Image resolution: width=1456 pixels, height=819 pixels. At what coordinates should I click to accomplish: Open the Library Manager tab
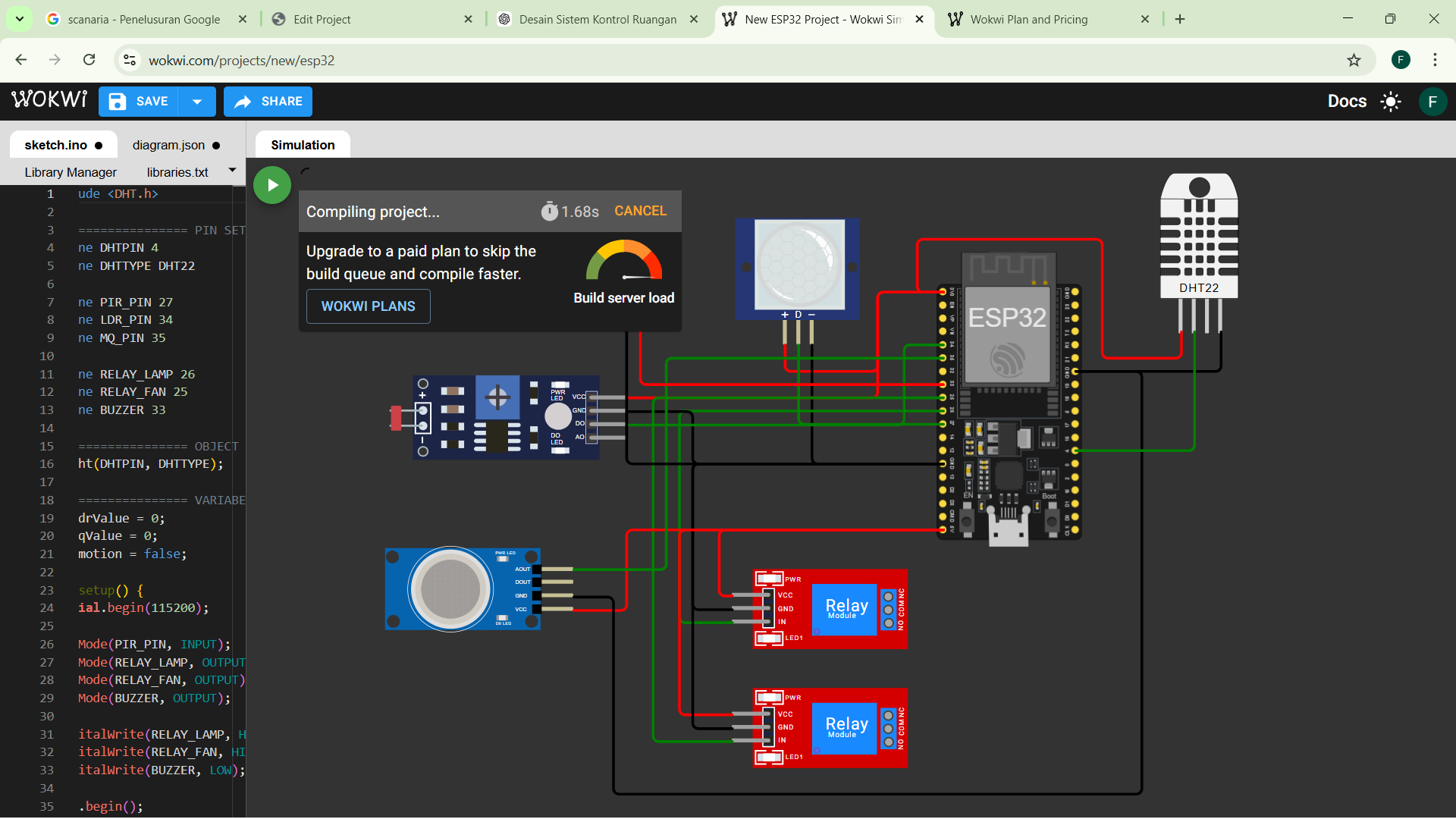[71, 172]
